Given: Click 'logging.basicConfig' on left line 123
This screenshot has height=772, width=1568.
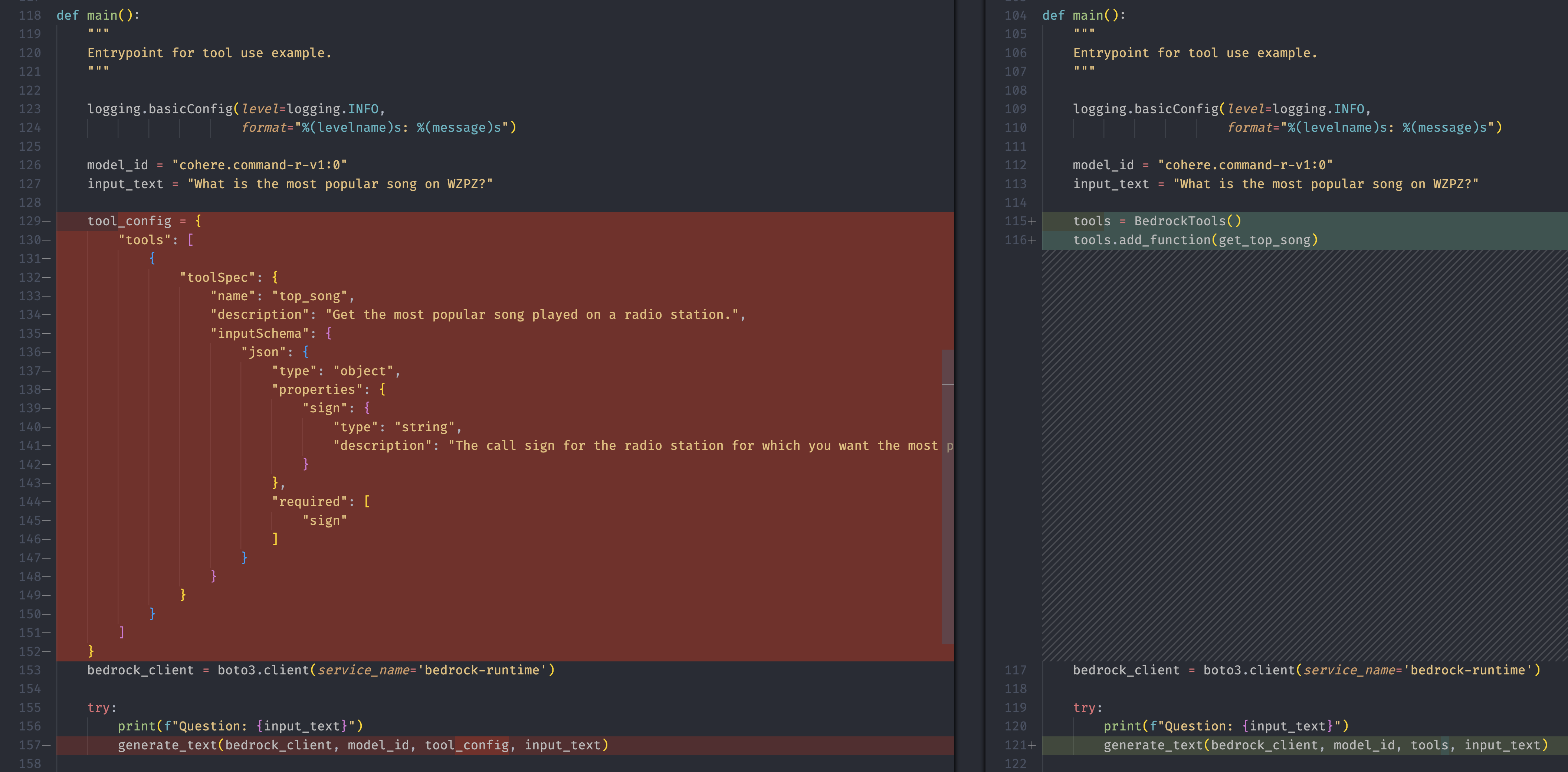Looking at the screenshot, I should pyautogui.click(x=160, y=109).
